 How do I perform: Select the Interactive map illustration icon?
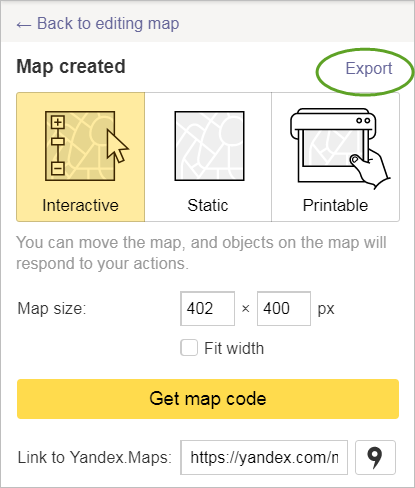pos(87,146)
